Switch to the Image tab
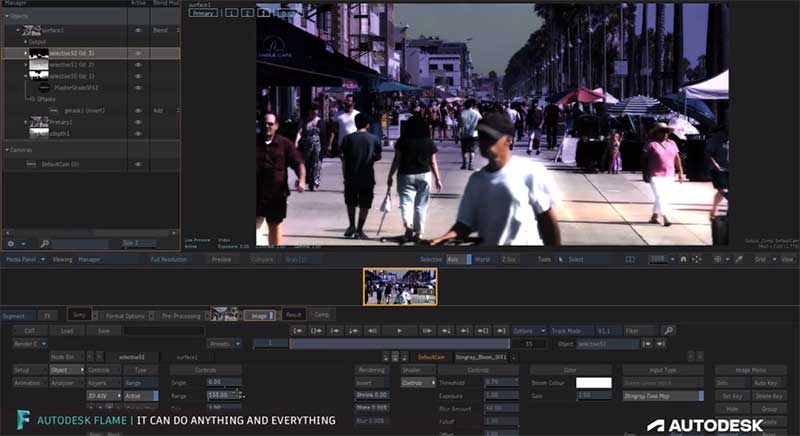The image size is (800, 436). point(259,316)
